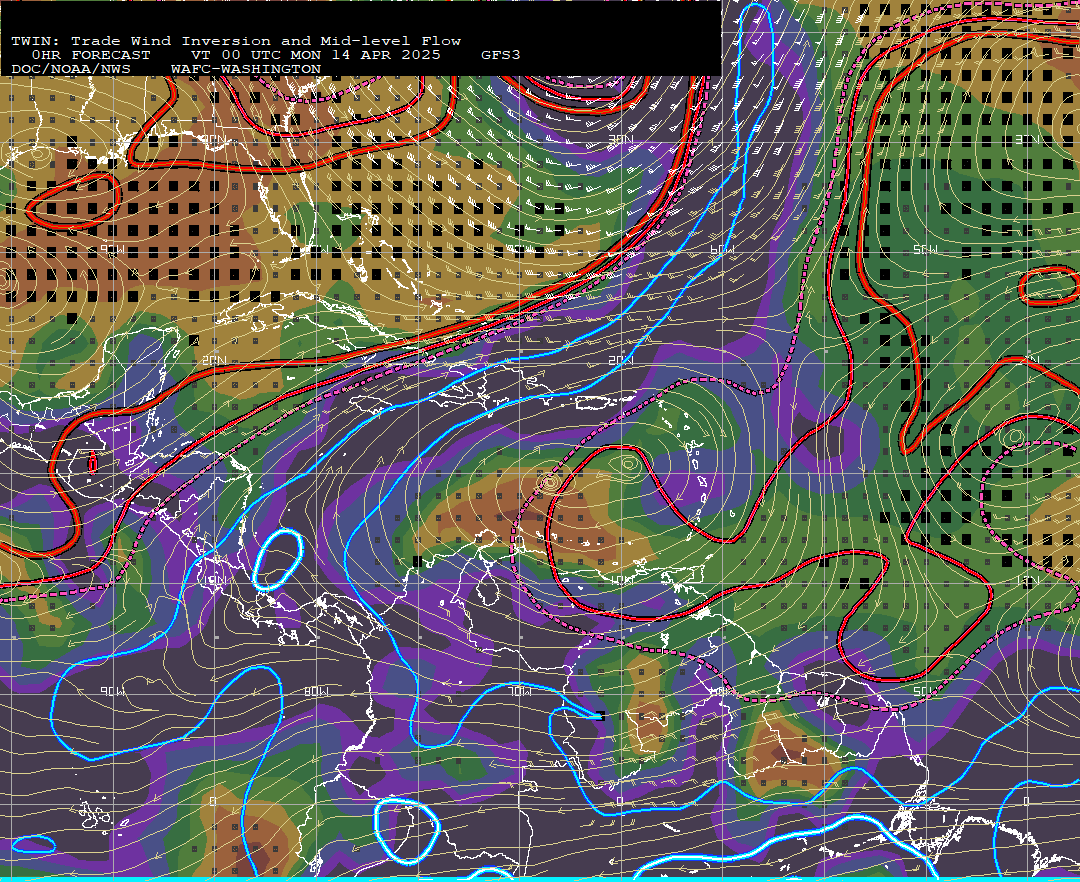Click the '20N' label north of Hispaniola

coord(621,361)
